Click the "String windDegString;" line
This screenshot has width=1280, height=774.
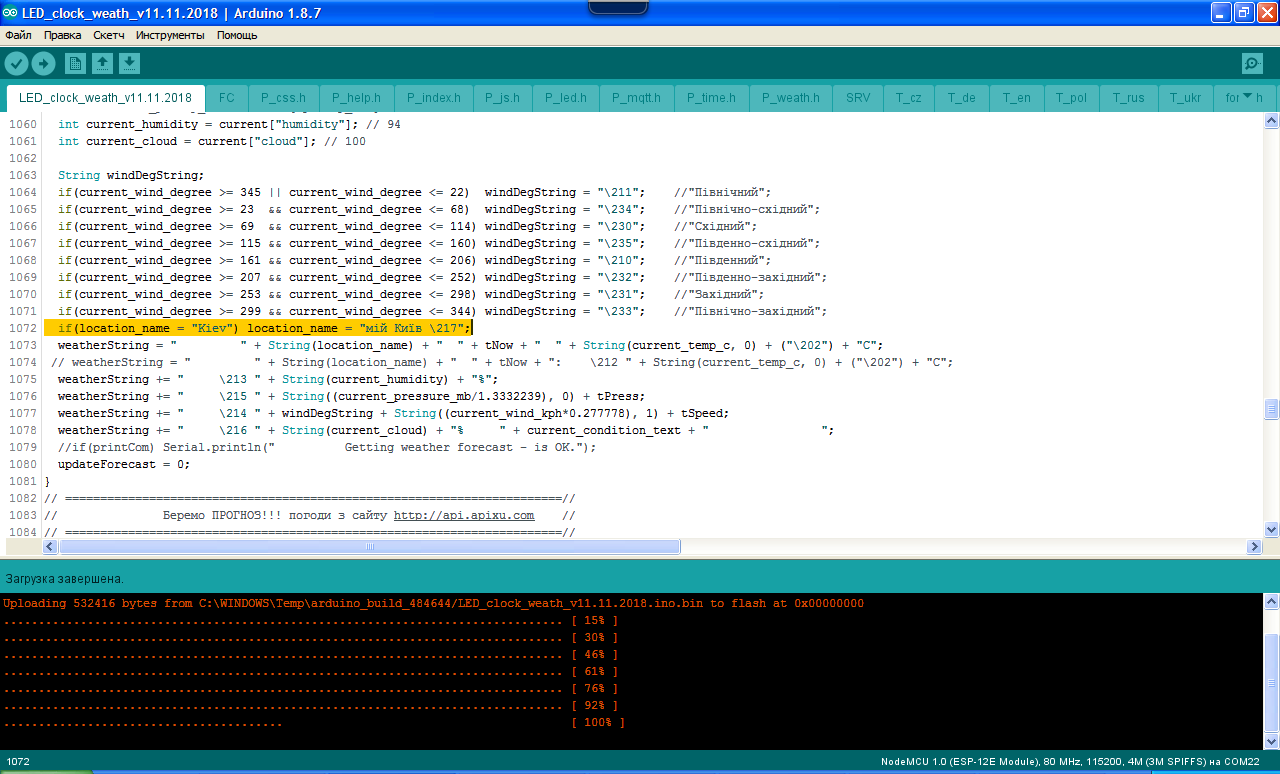click(130, 175)
